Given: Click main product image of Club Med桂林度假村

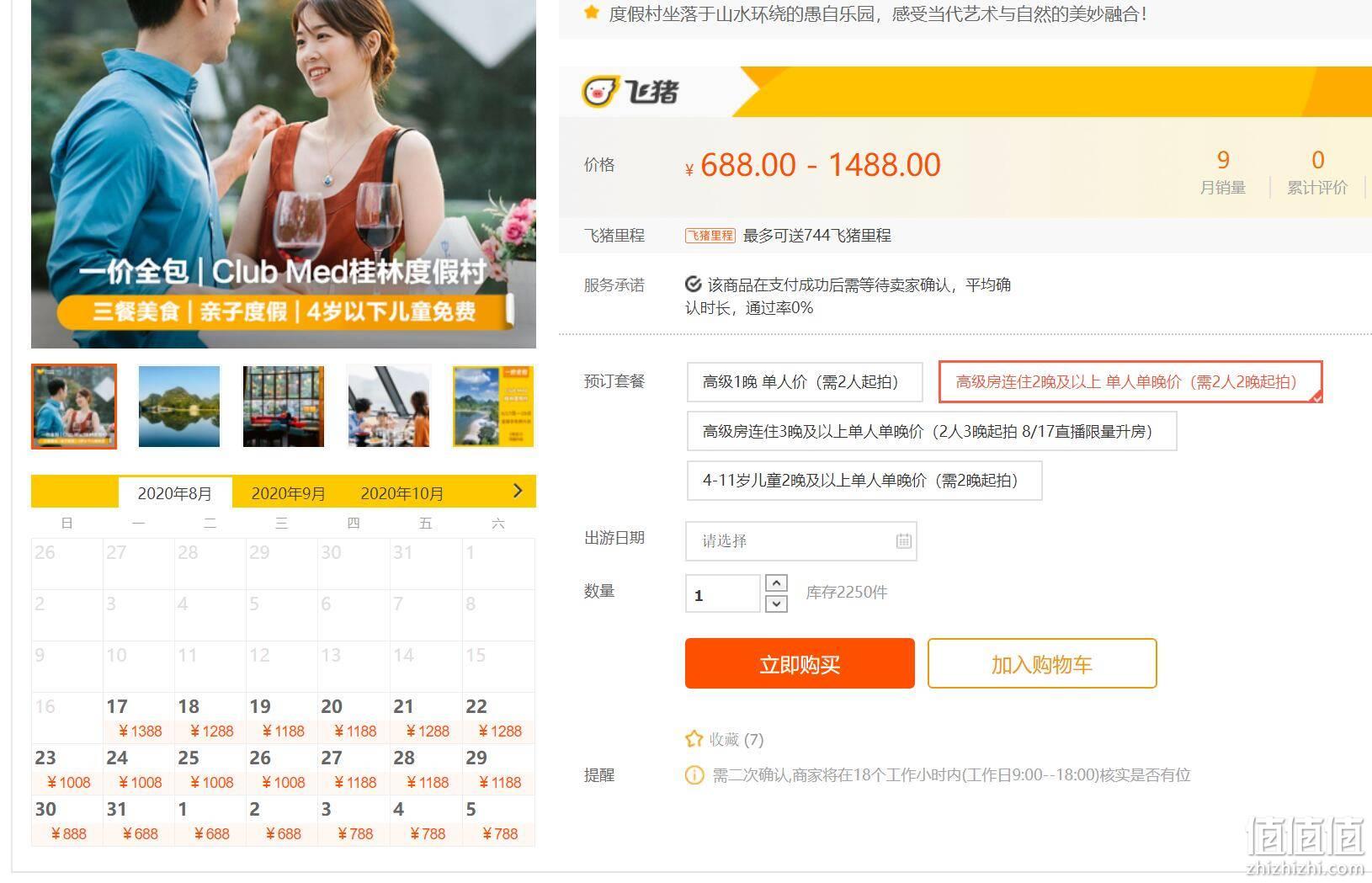Looking at the screenshot, I should coord(284,173).
